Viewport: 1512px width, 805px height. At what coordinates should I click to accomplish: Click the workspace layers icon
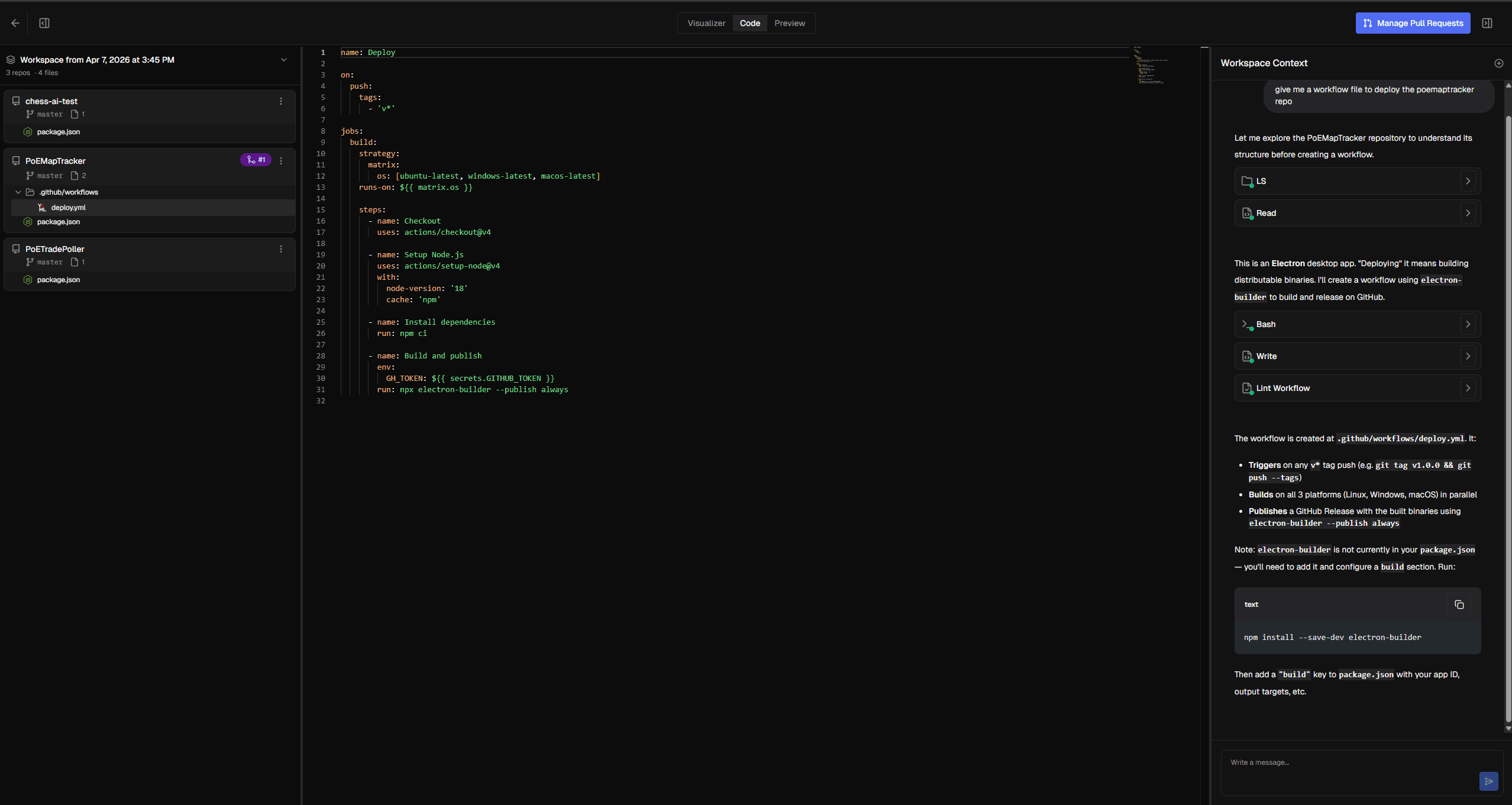coord(11,60)
